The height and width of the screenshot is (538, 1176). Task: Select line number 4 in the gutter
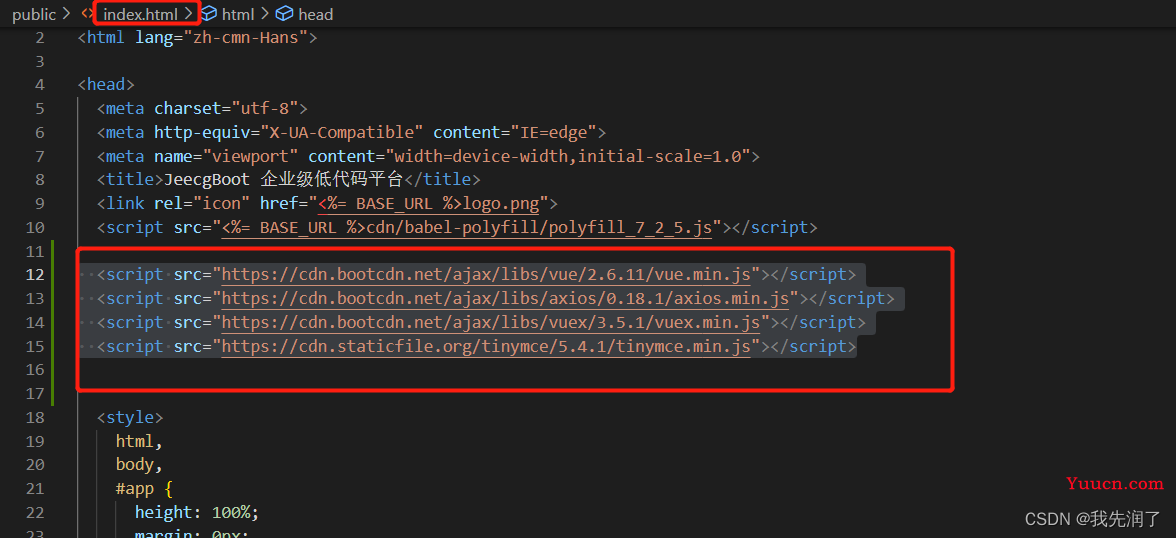pos(40,85)
